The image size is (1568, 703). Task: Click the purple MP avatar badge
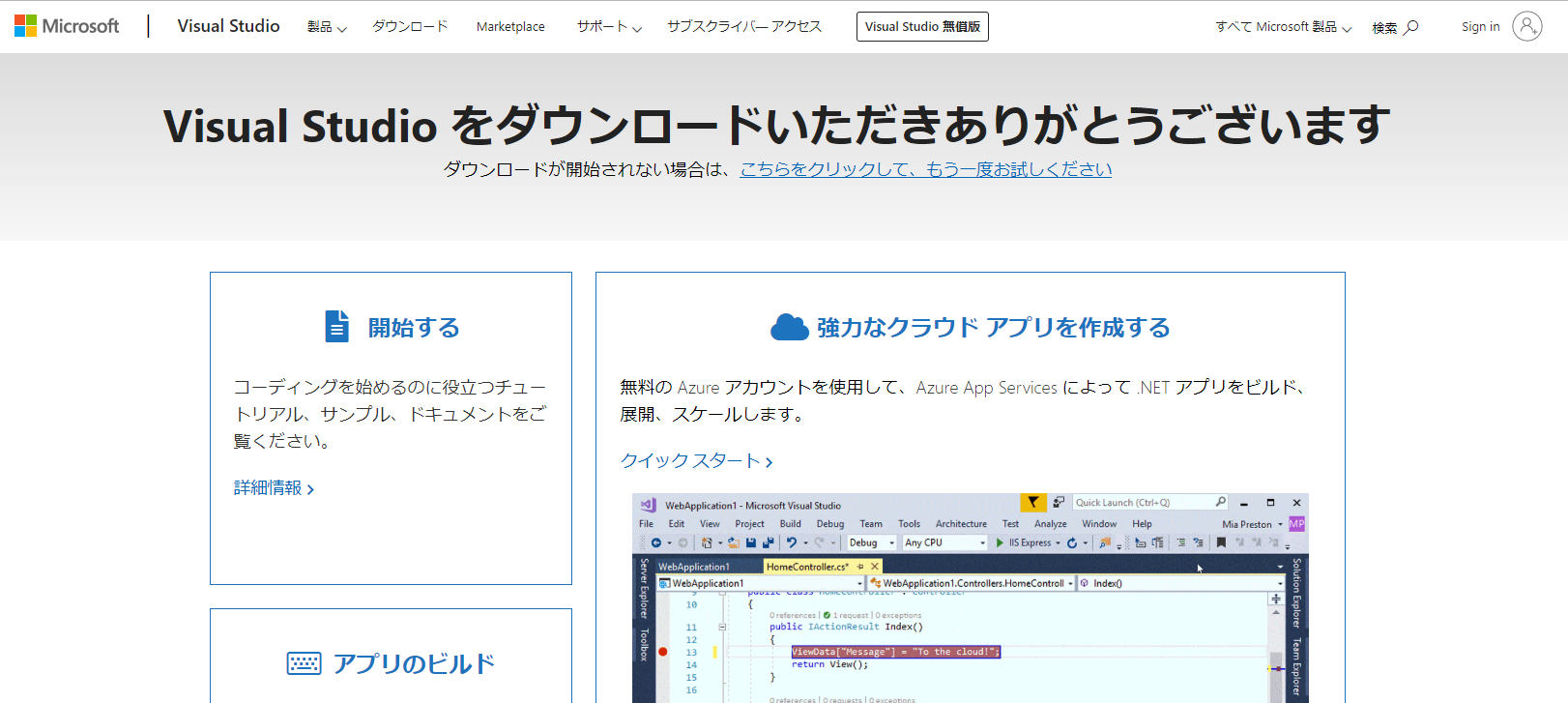coord(1296,524)
